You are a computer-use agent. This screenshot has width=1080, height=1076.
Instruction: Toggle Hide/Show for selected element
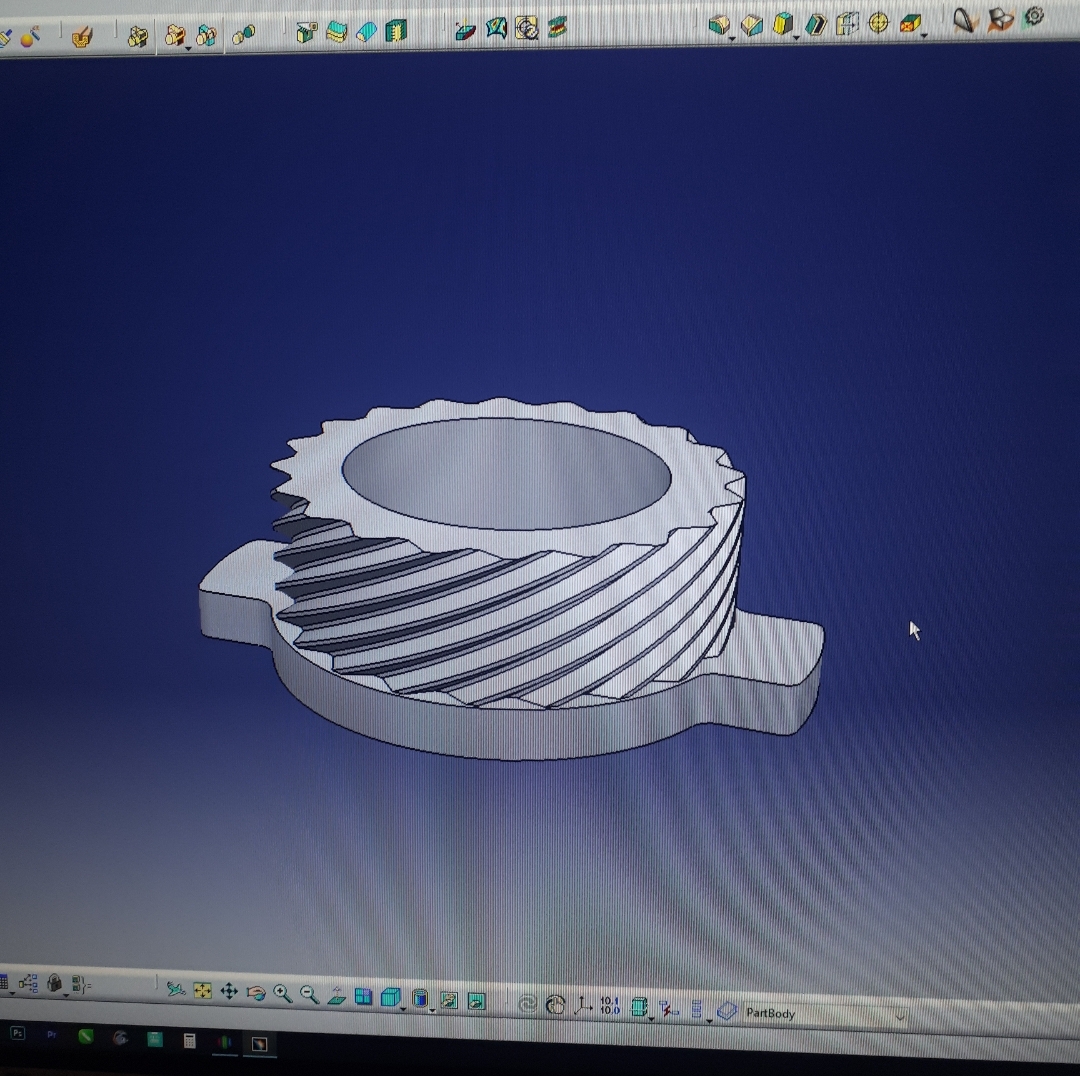click(449, 1000)
